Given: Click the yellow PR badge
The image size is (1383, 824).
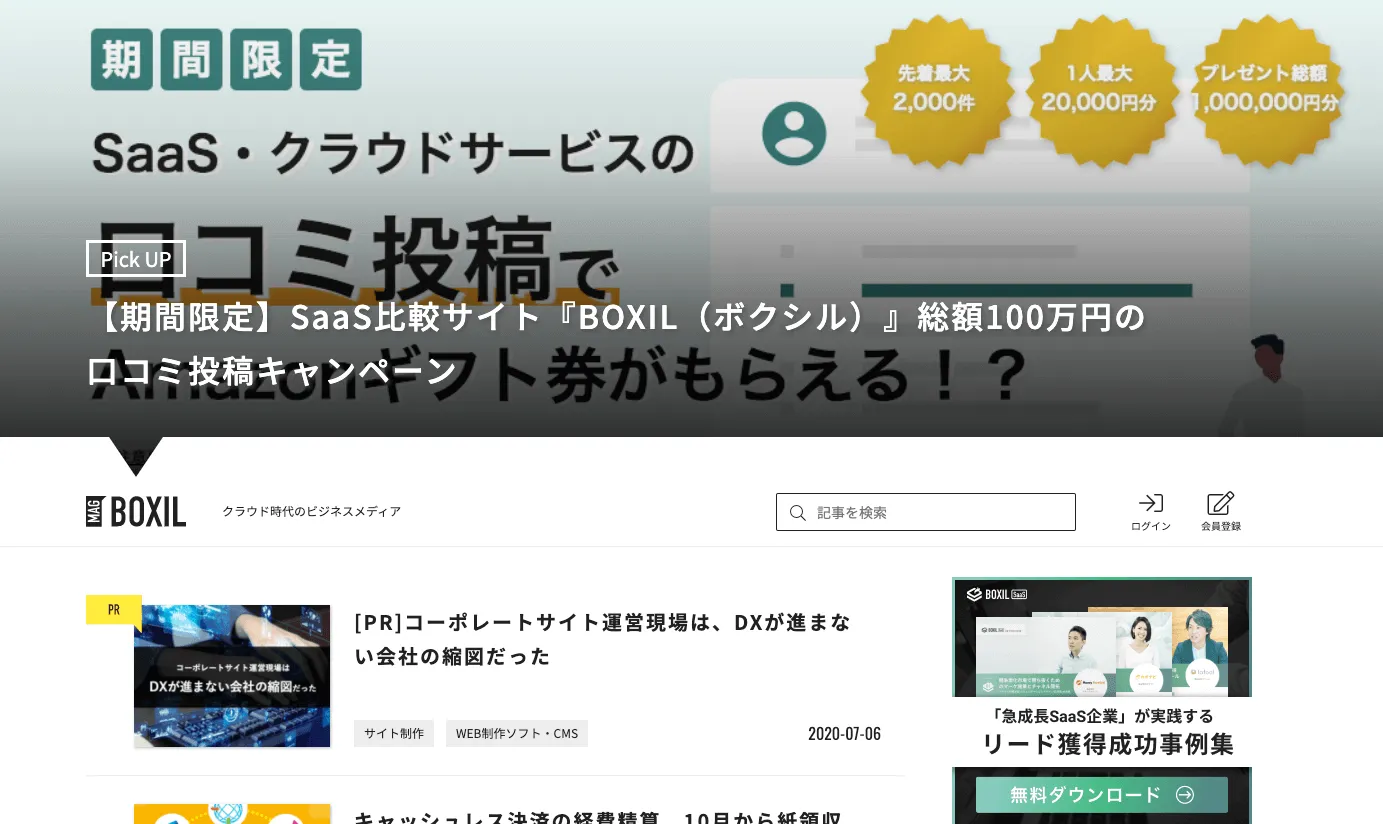Looking at the screenshot, I should coord(114,609).
